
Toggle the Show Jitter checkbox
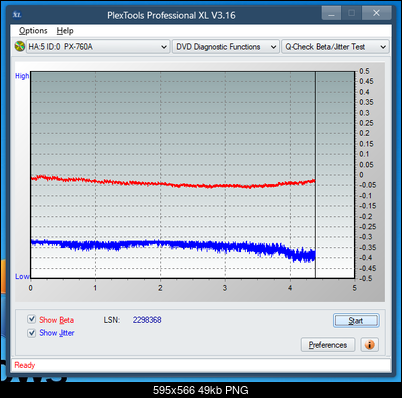(x=32, y=333)
